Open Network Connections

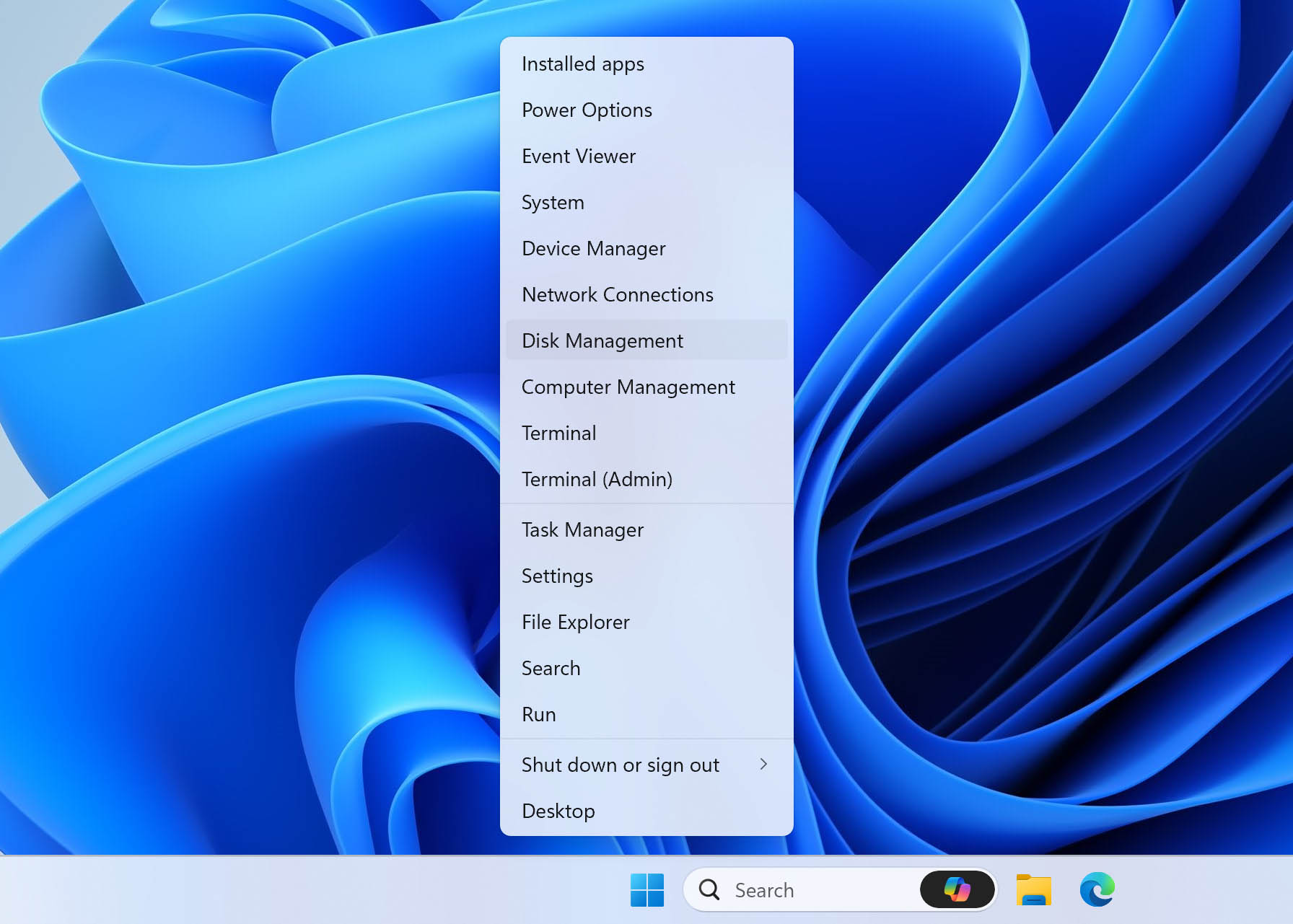[617, 295]
